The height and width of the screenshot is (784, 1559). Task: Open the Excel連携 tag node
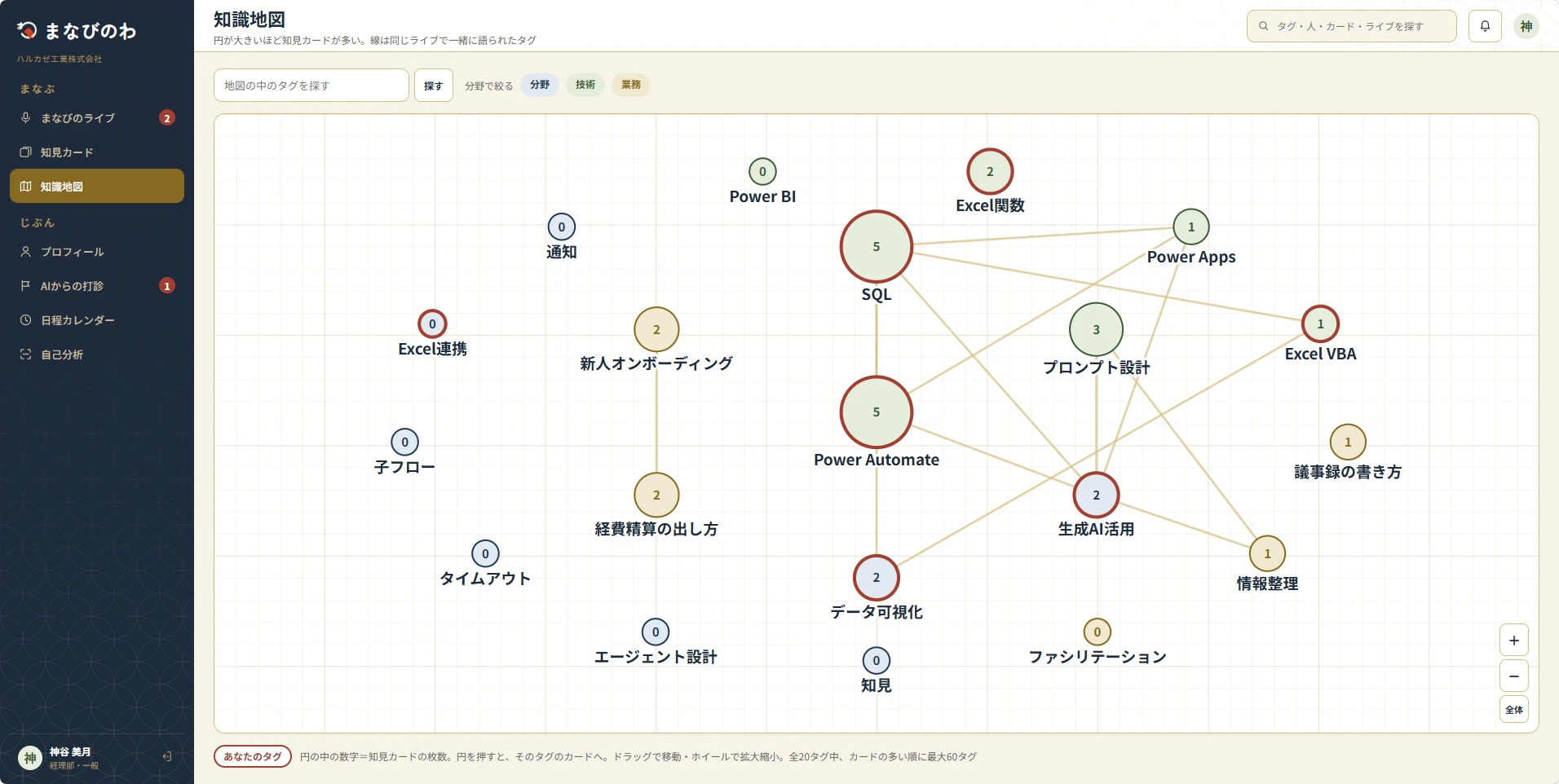coord(432,324)
